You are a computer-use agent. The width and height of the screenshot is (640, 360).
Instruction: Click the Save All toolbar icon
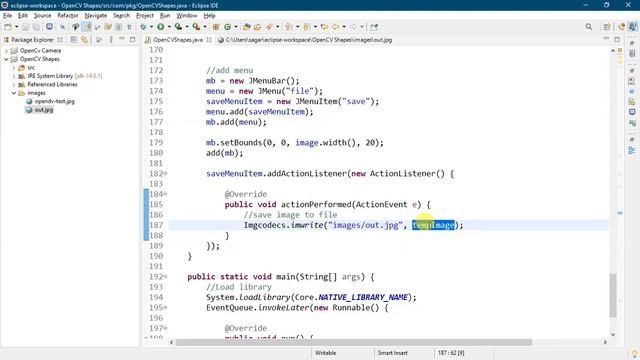click(36, 27)
